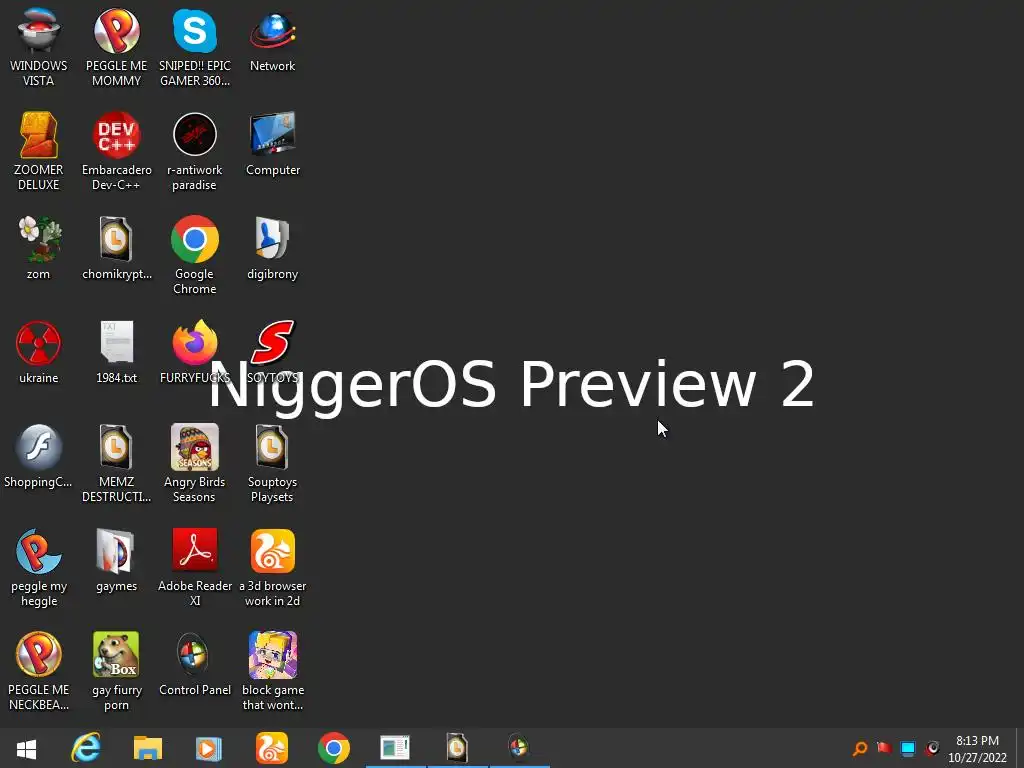
Task: Select the zom plant icon
Action: (39, 239)
